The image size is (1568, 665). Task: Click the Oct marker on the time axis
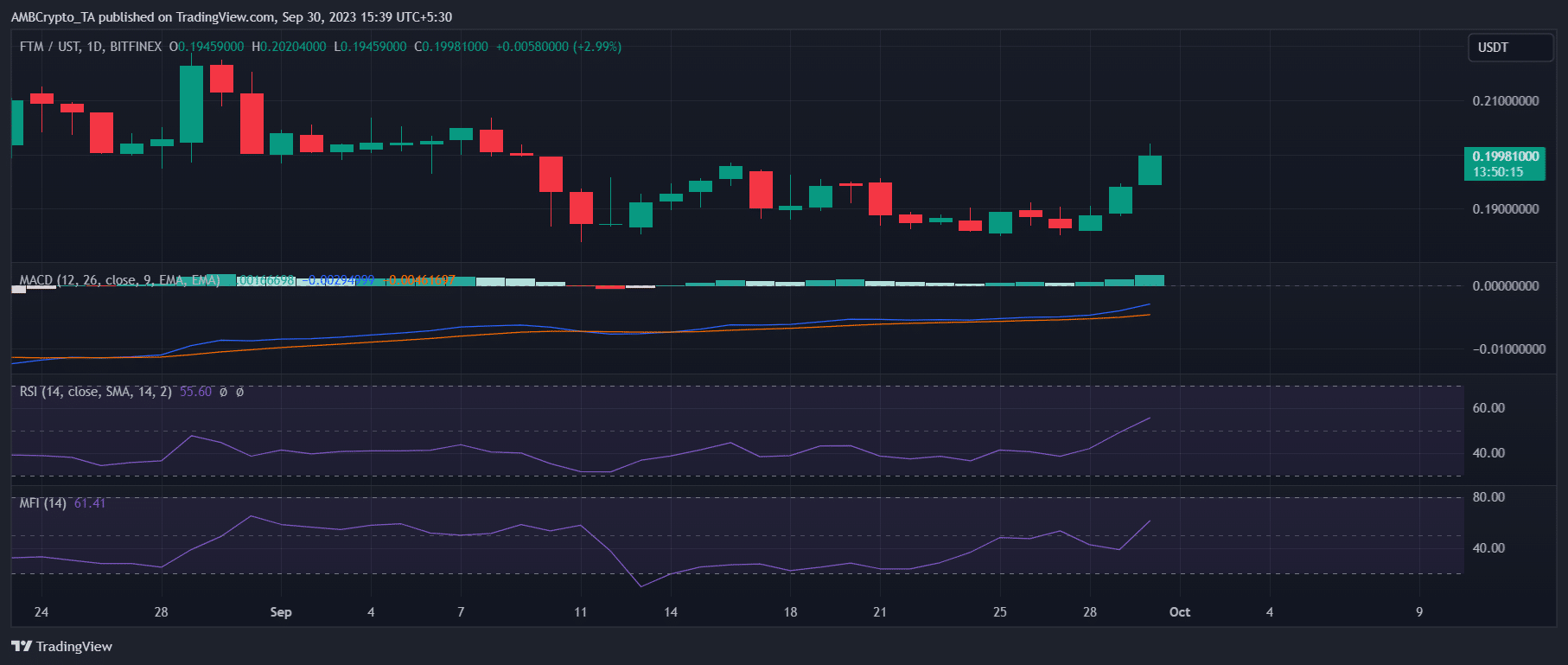(1179, 612)
